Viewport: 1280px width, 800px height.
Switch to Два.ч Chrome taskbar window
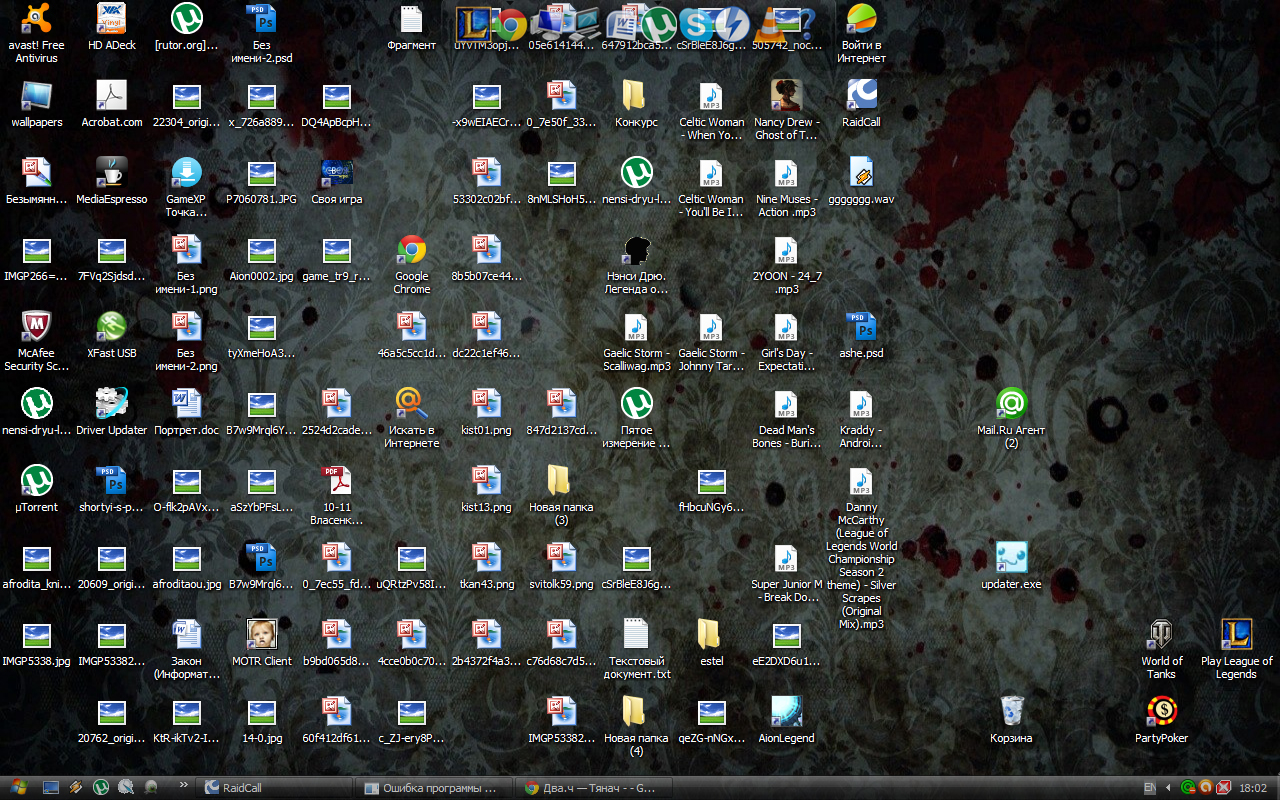pos(593,788)
